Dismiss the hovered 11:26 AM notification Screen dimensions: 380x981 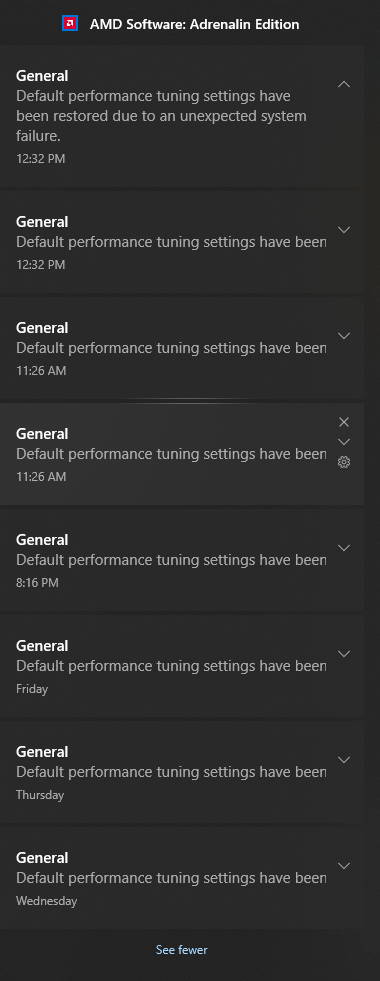click(x=344, y=422)
